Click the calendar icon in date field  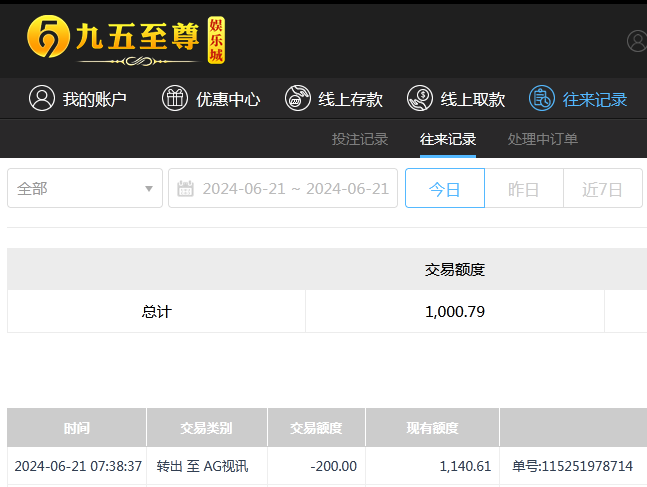(x=185, y=188)
